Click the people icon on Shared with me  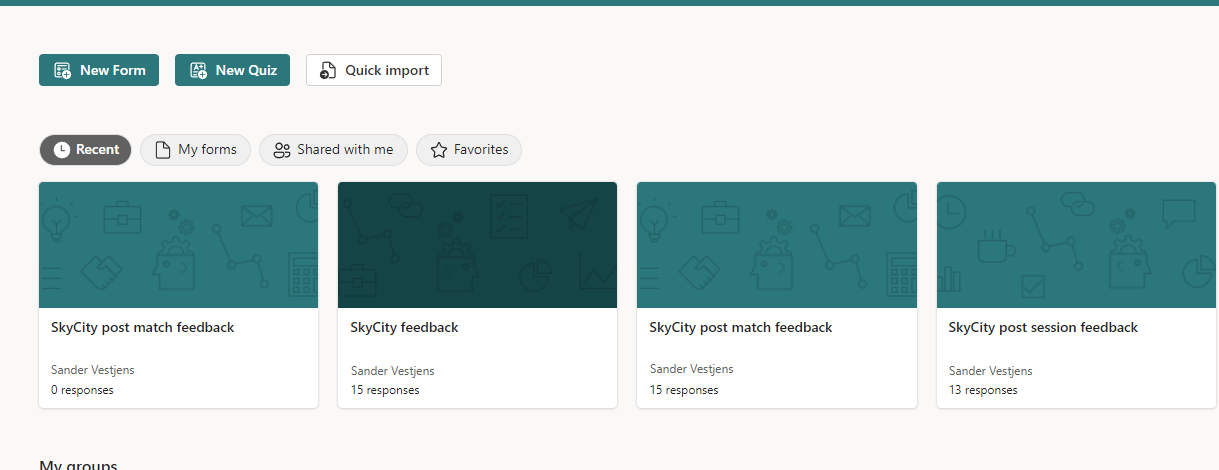282,150
